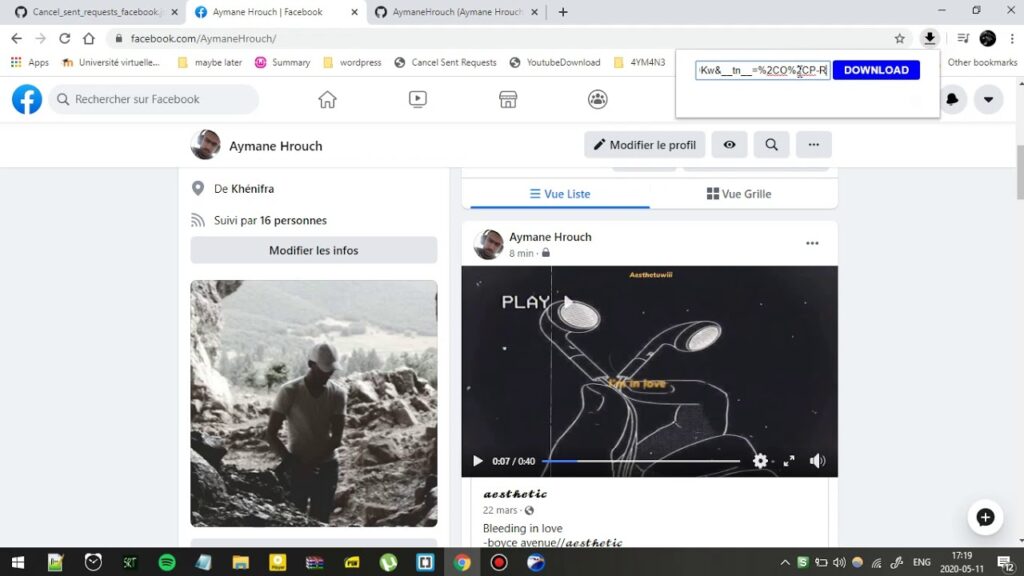Open the Groups icon in navigation

click(598, 99)
